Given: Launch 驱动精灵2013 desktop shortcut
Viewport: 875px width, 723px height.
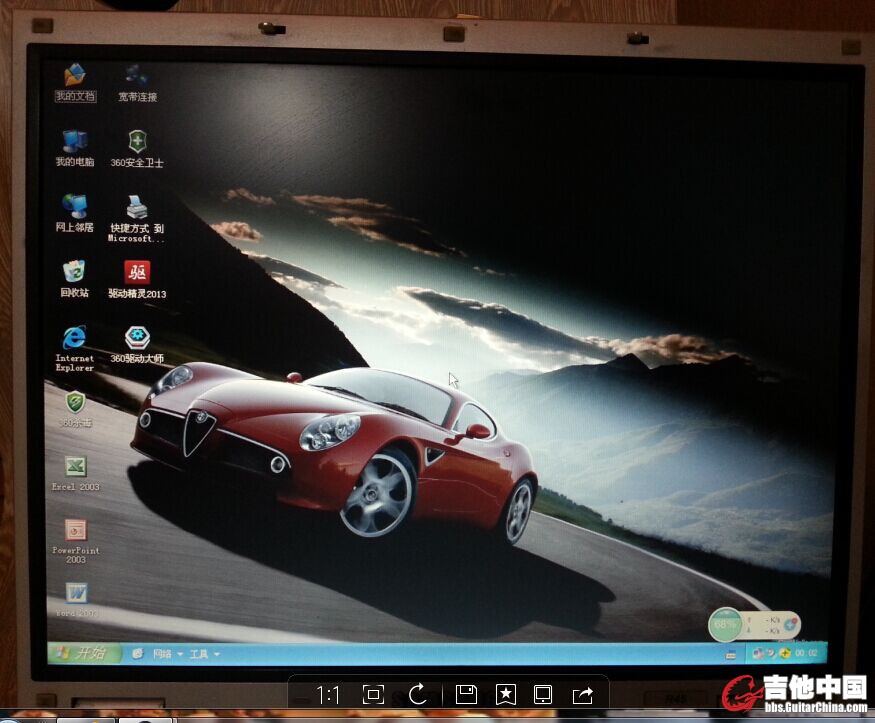Looking at the screenshot, I should (137, 273).
